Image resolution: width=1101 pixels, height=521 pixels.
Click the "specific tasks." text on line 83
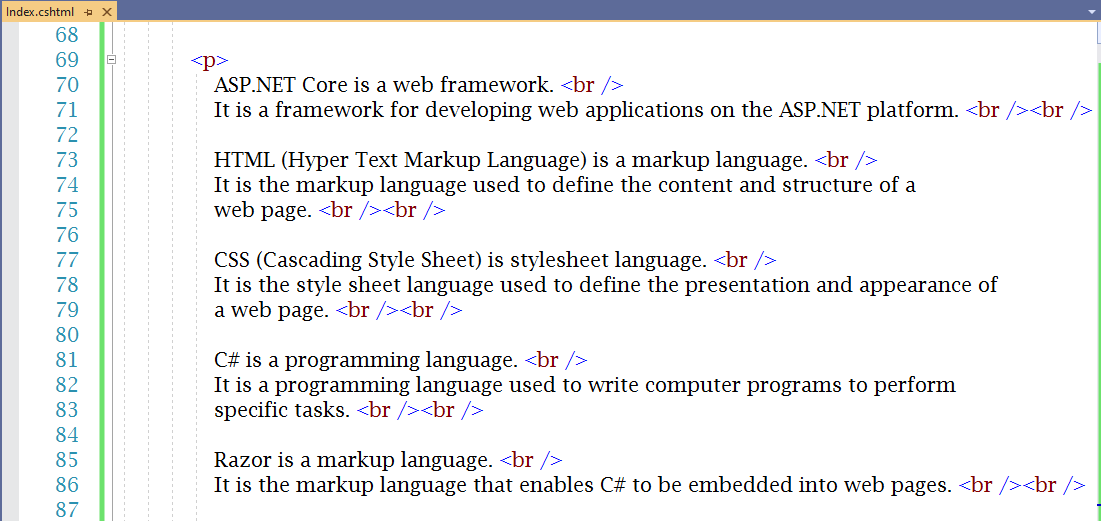click(x=282, y=410)
